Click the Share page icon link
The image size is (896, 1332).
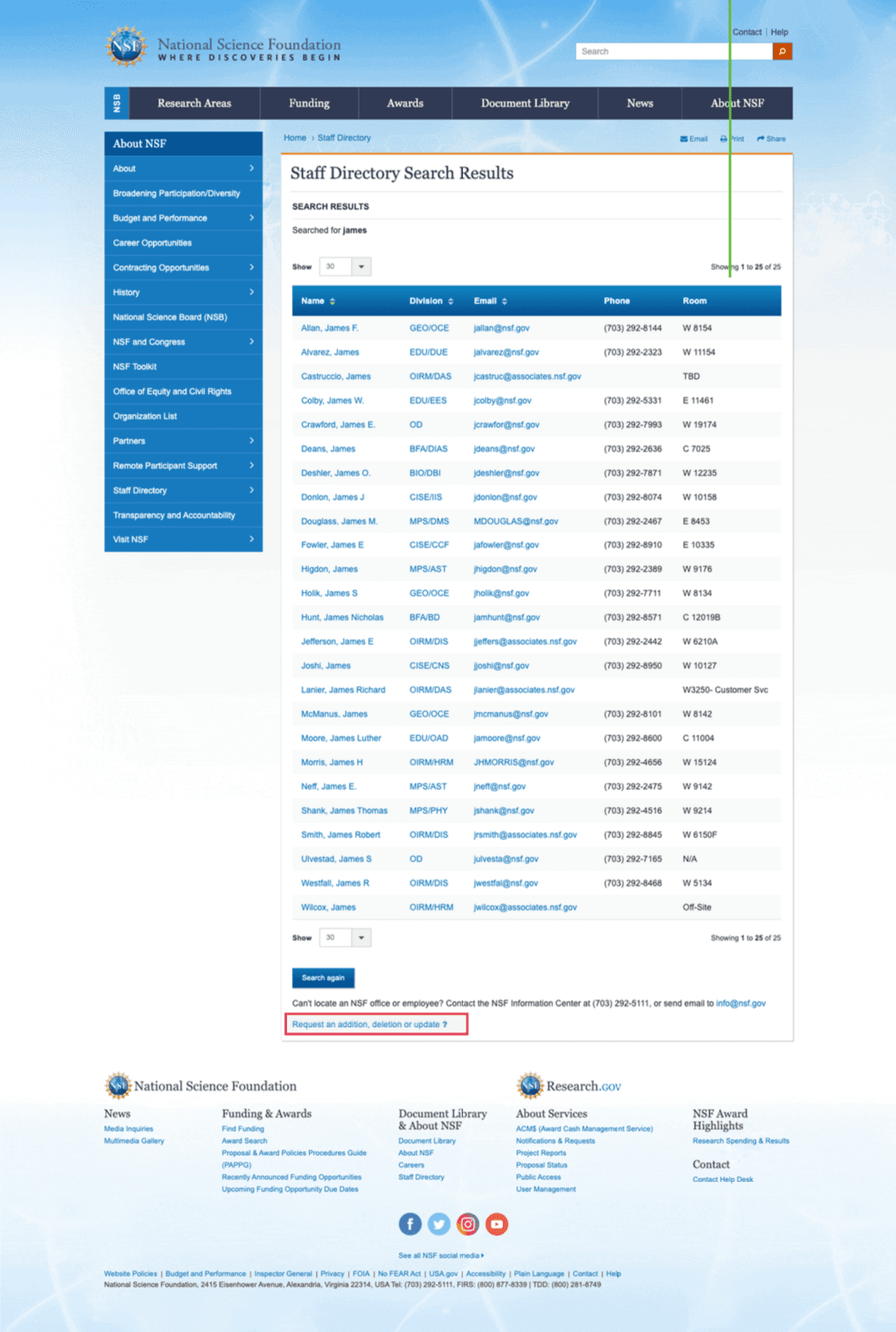pyautogui.click(x=771, y=139)
